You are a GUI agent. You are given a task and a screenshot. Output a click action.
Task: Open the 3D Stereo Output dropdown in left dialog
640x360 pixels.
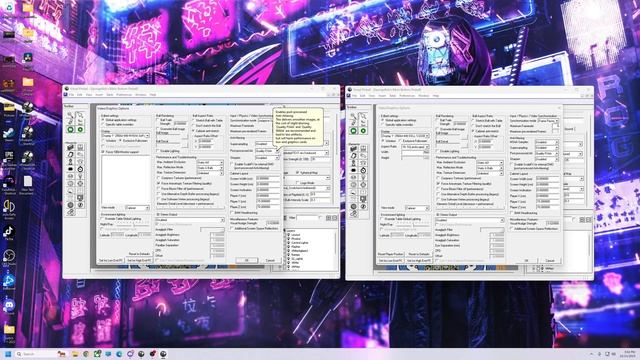coord(190,220)
